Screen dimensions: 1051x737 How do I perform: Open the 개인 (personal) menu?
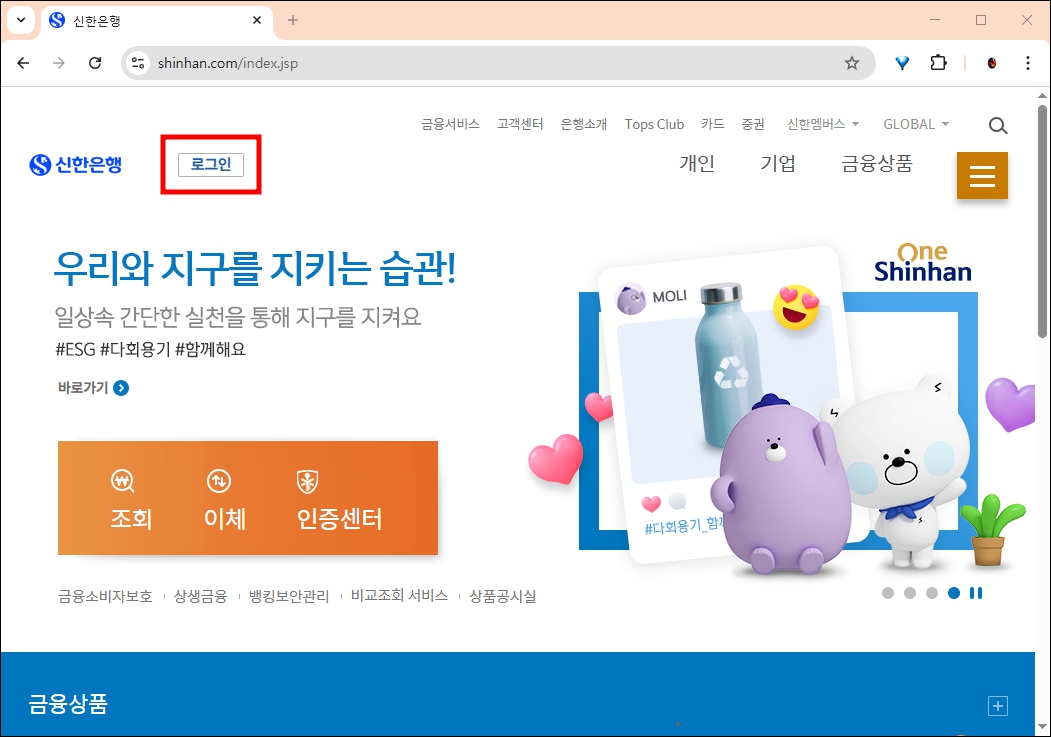tap(697, 164)
